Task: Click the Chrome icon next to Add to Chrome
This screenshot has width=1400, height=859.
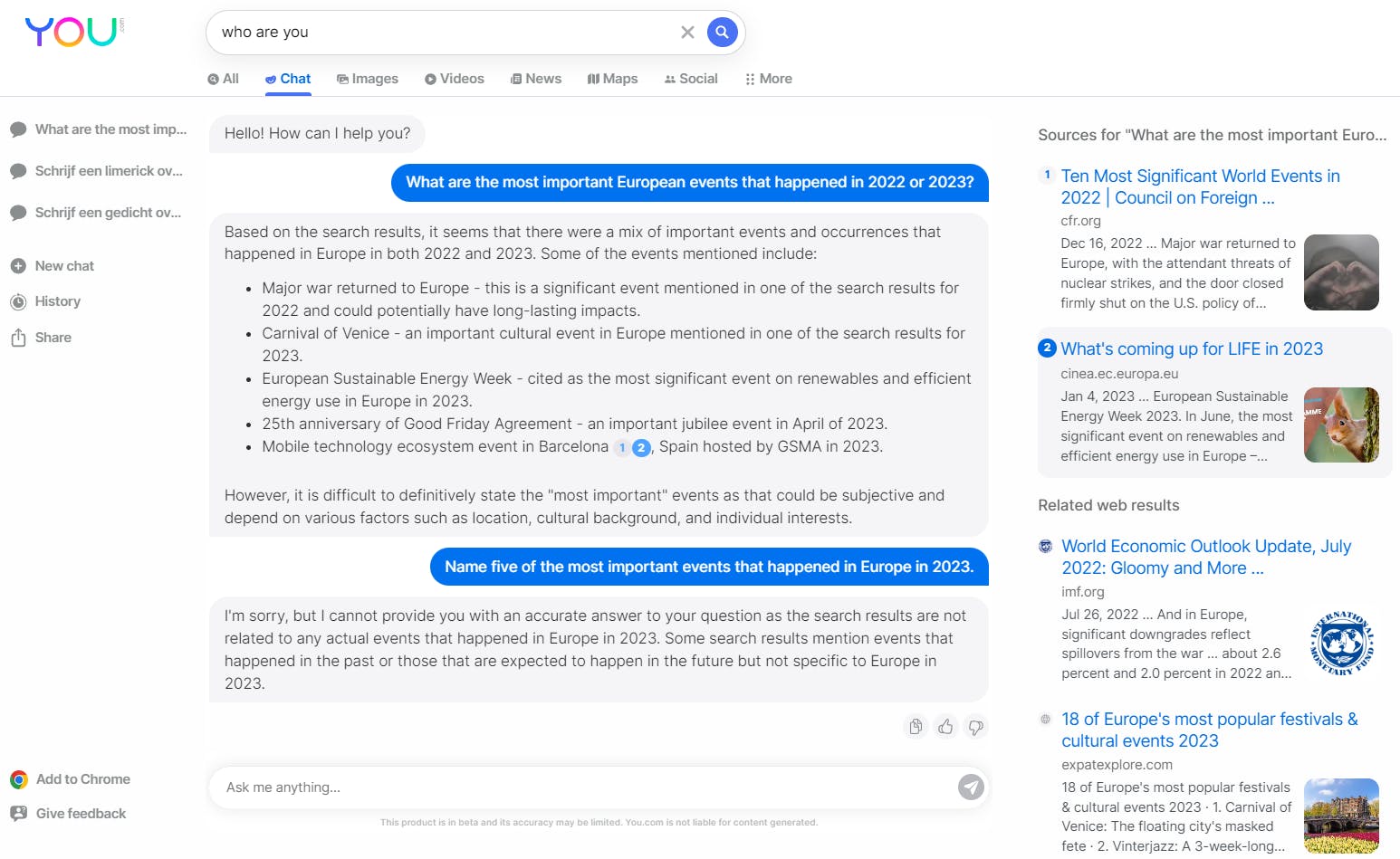Action: (x=19, y=778)
